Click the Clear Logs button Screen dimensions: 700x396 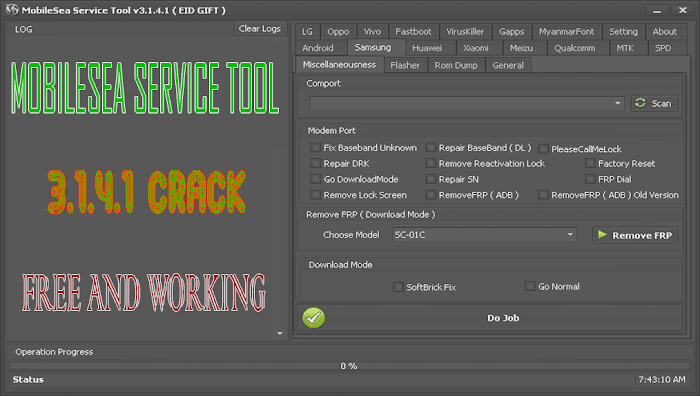(260, 29)
